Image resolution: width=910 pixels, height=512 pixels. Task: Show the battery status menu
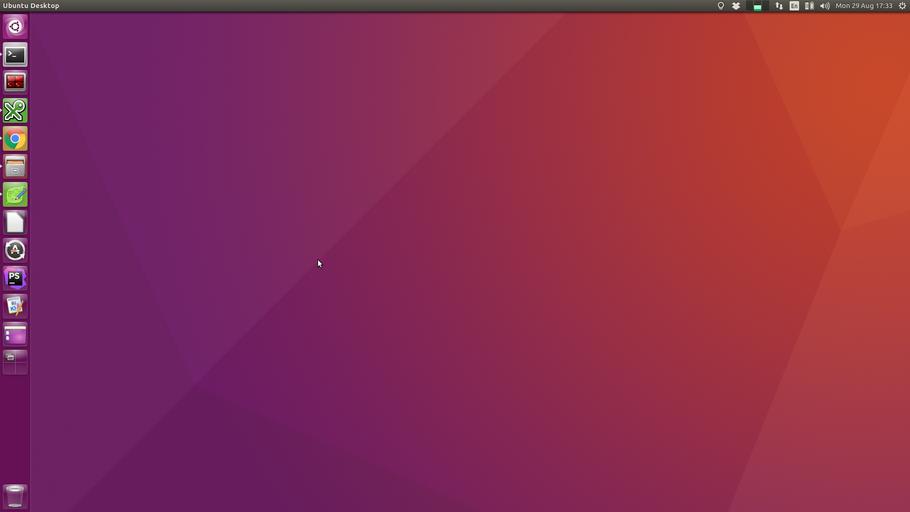coord(809,6)
